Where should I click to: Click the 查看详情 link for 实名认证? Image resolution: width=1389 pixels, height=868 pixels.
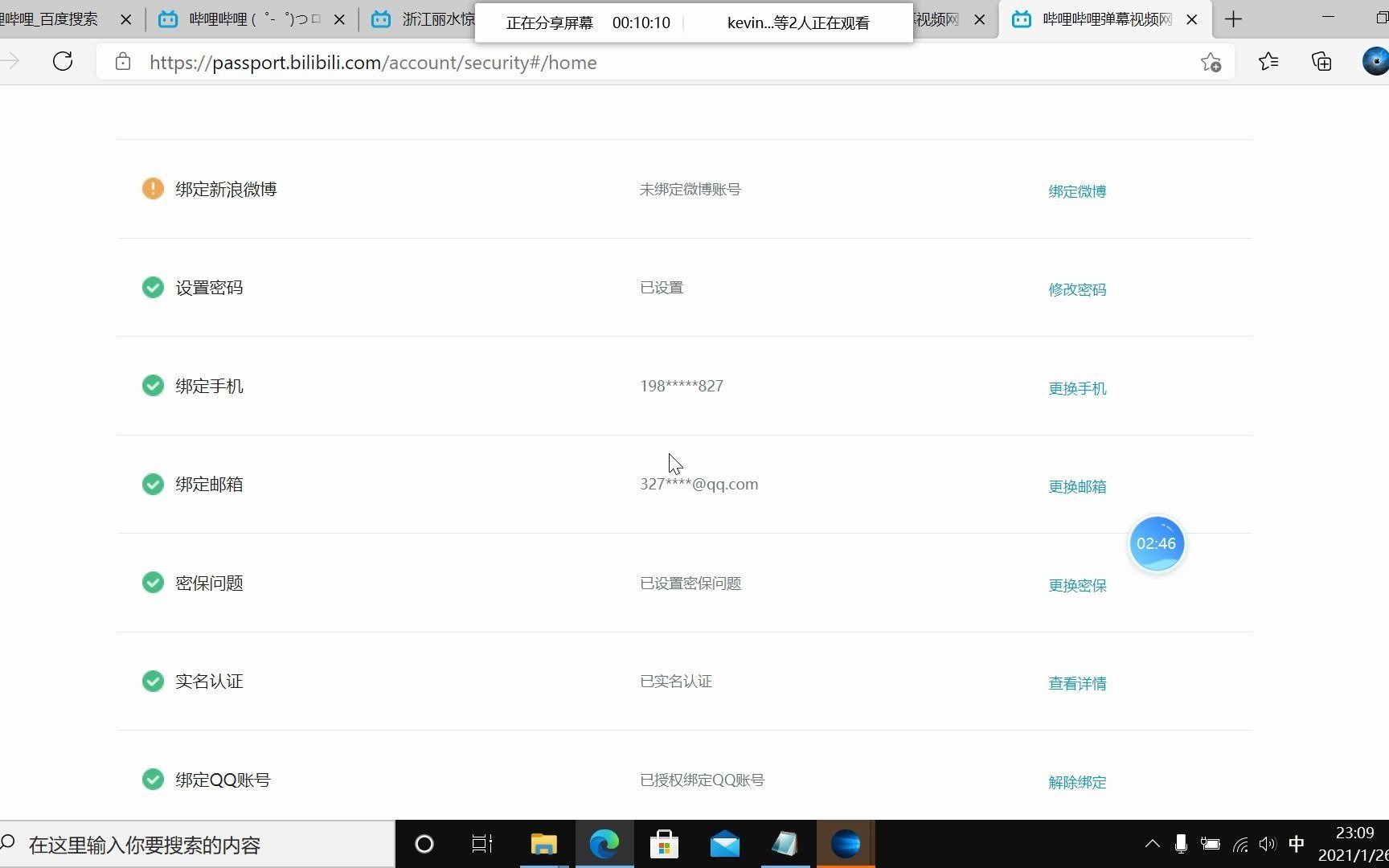click(1077, 683)
